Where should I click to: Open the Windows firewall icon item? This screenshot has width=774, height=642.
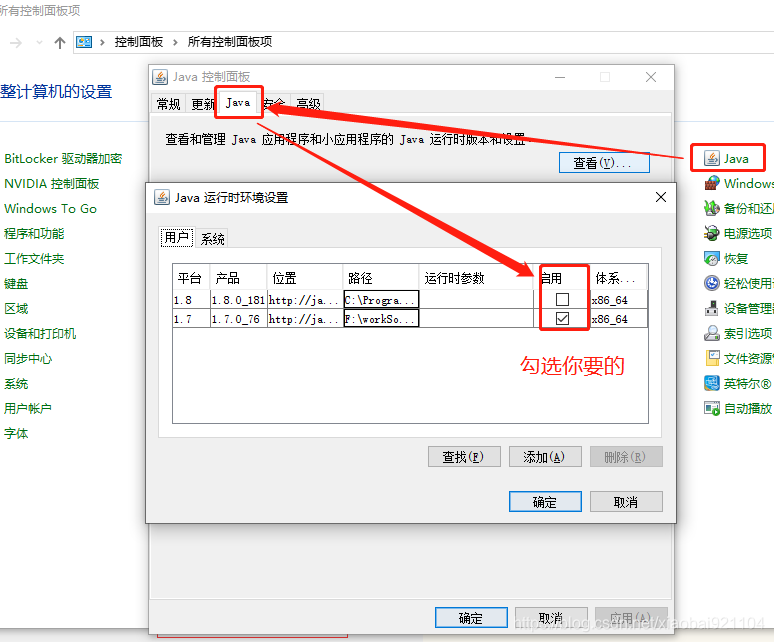(x=711, y=183)
